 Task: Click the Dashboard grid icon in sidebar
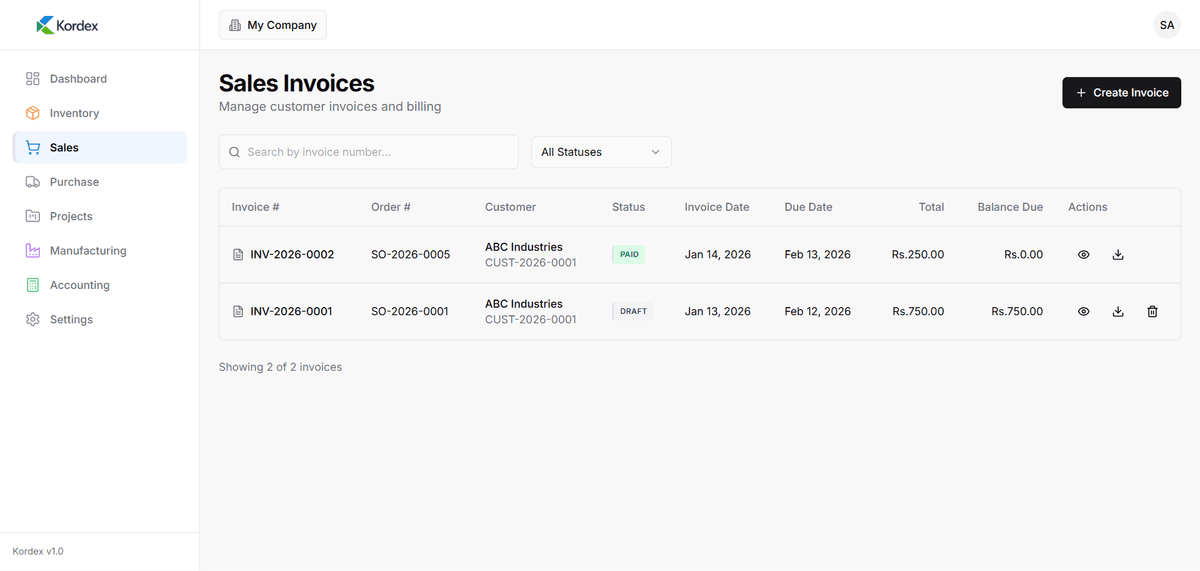tap(33, 79)
